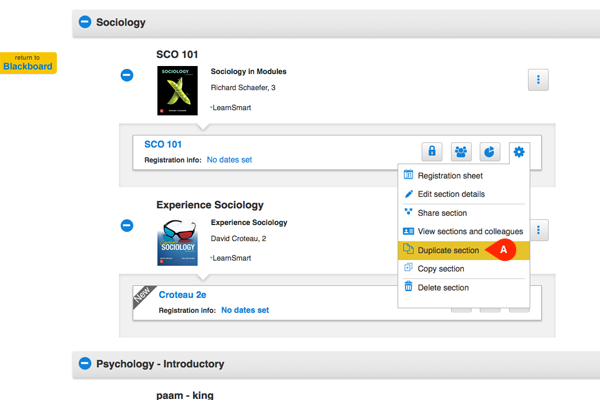The image size is (600, 400).
Task: Select Delete section menu entry
Action: 442,287
